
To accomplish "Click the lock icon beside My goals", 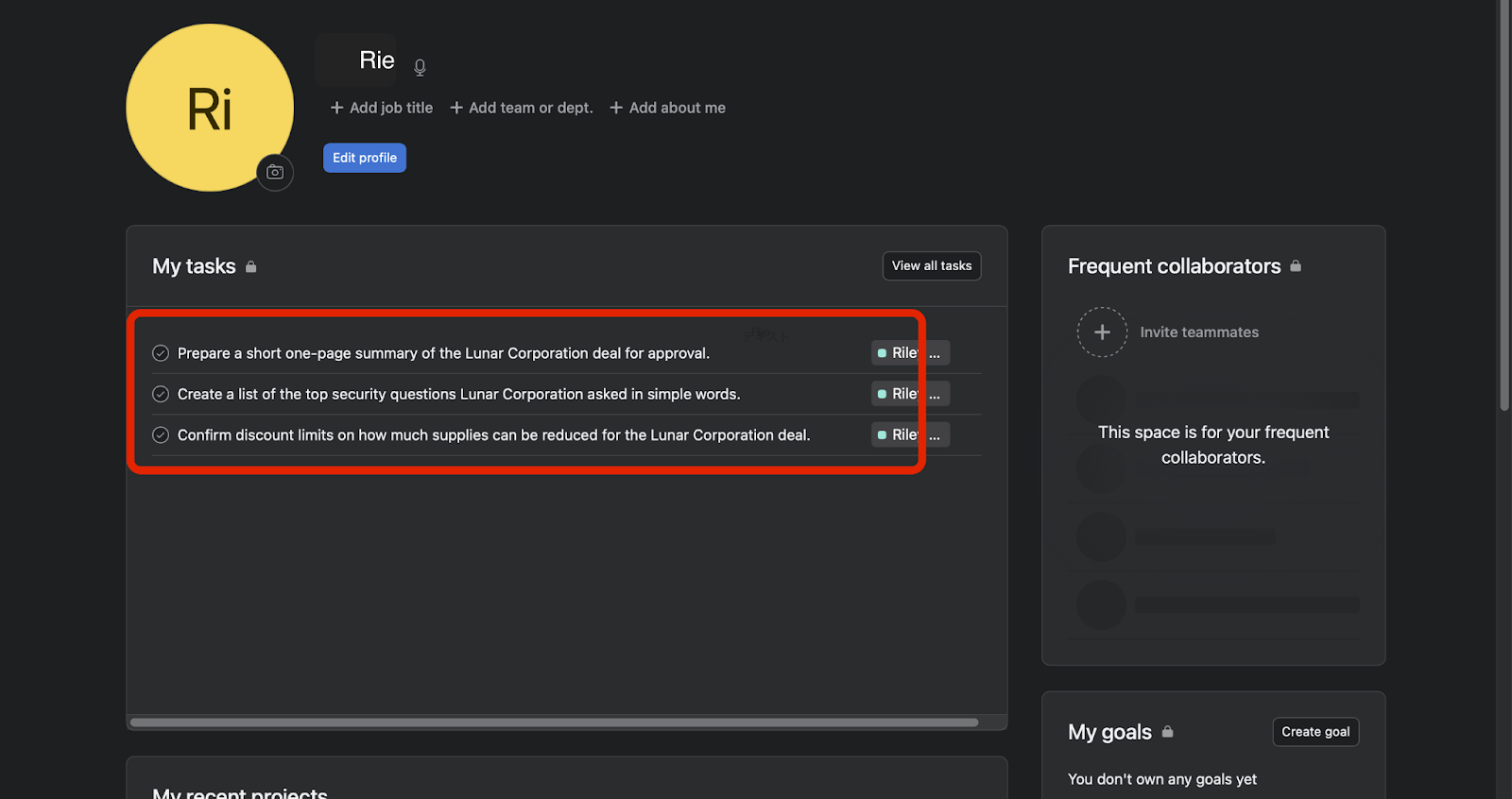I will tap(1168, 732).
